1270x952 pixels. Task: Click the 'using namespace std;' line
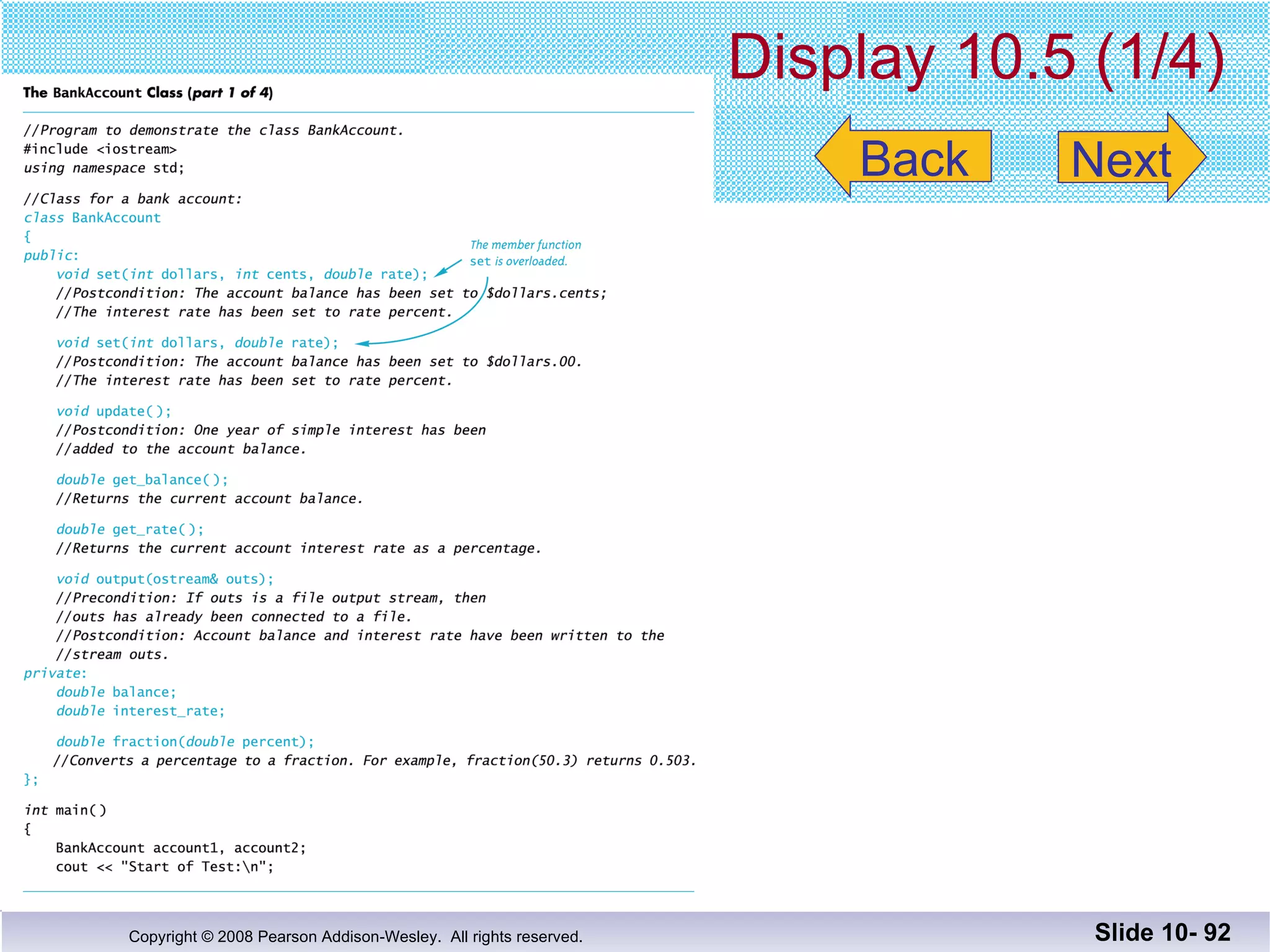[104, 168]
